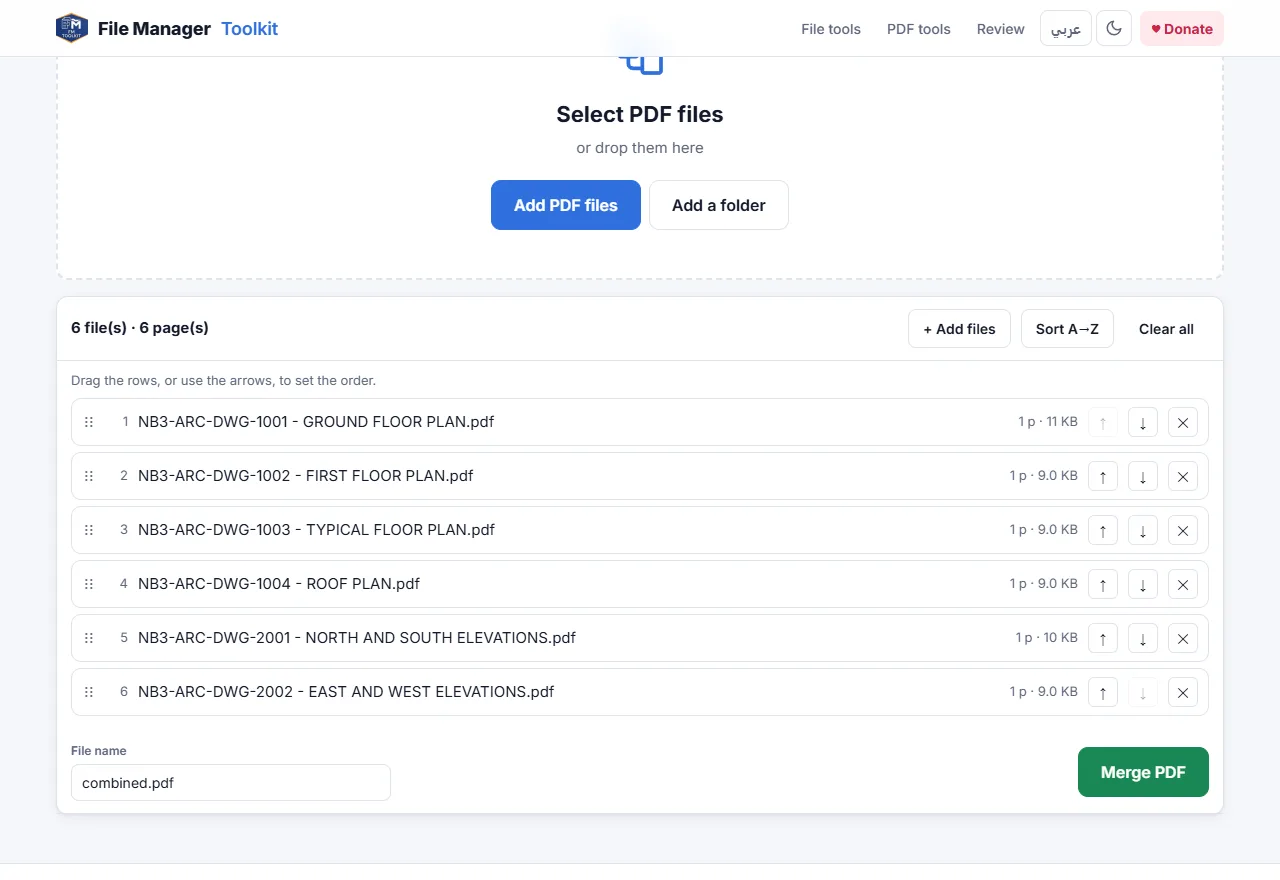1280x880 pixels.
Task: Click drag handle of ROOF PLAN row
Action: tap(89, 584)
